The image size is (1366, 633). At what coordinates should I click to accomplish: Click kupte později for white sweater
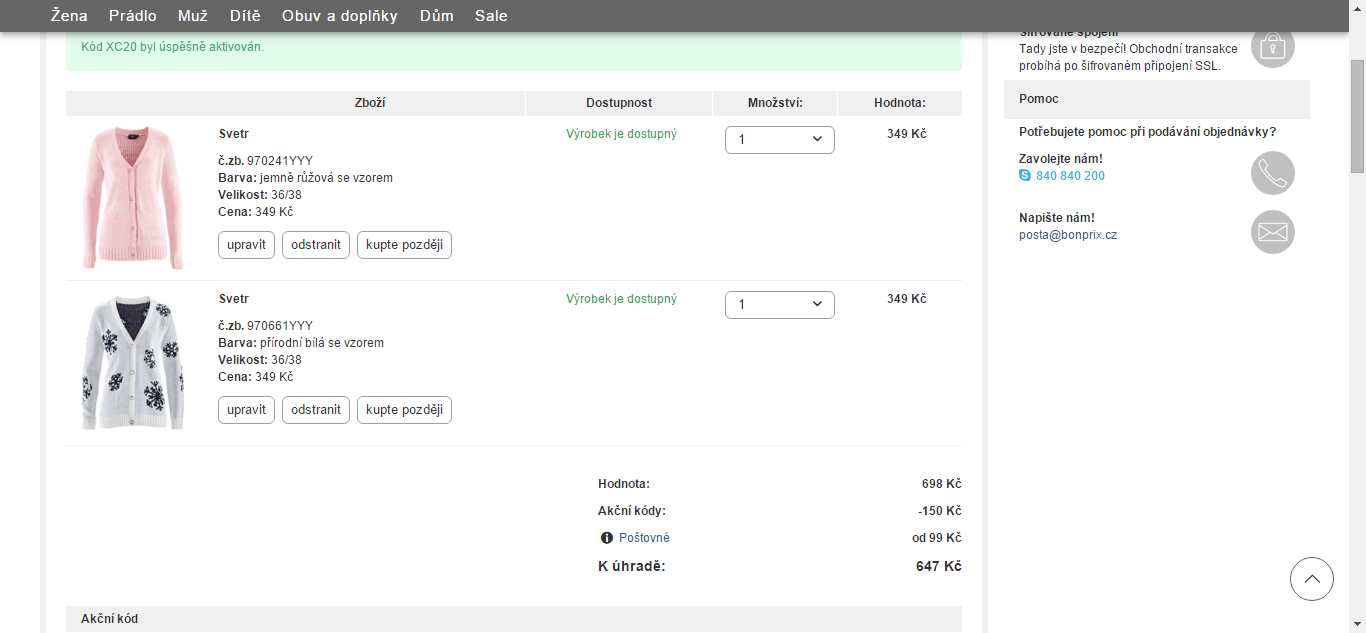tap(404, 410)
